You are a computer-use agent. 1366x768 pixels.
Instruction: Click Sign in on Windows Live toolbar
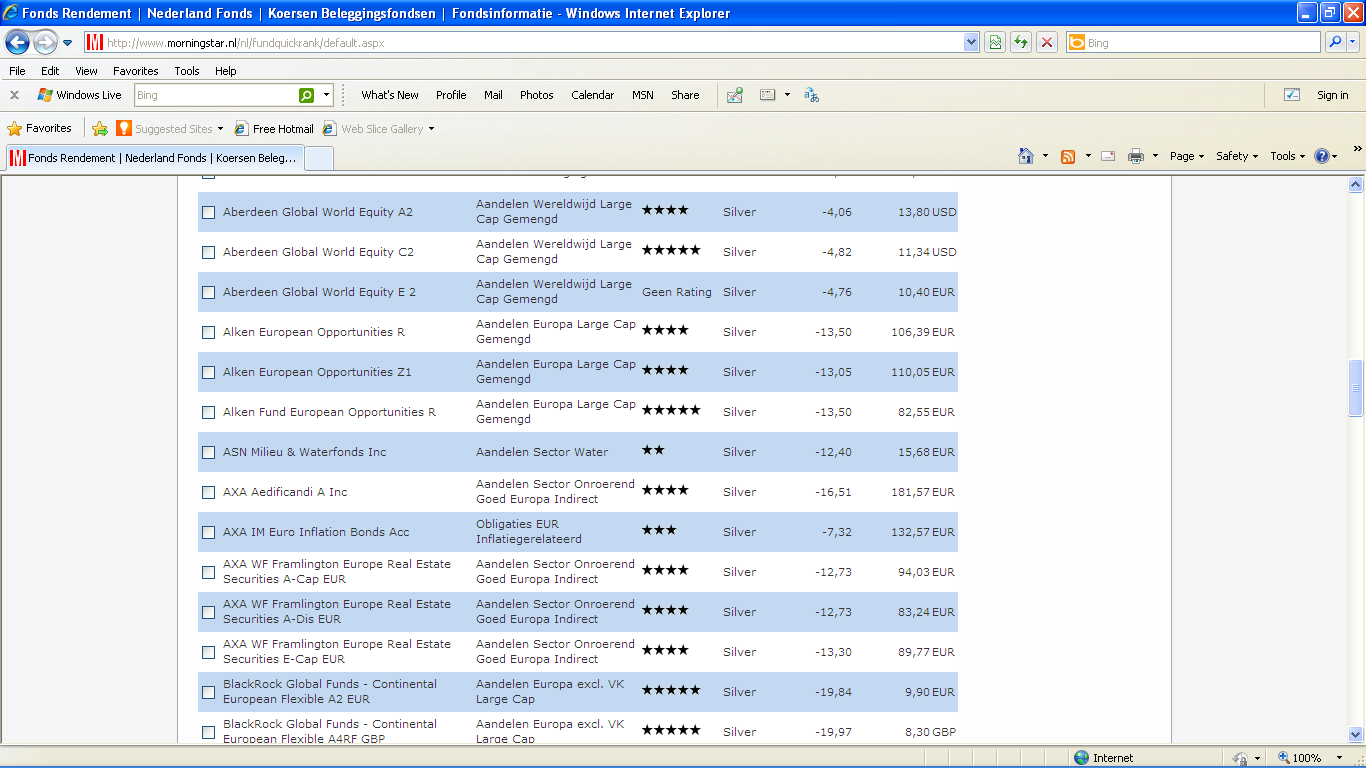click(1332, 95)
